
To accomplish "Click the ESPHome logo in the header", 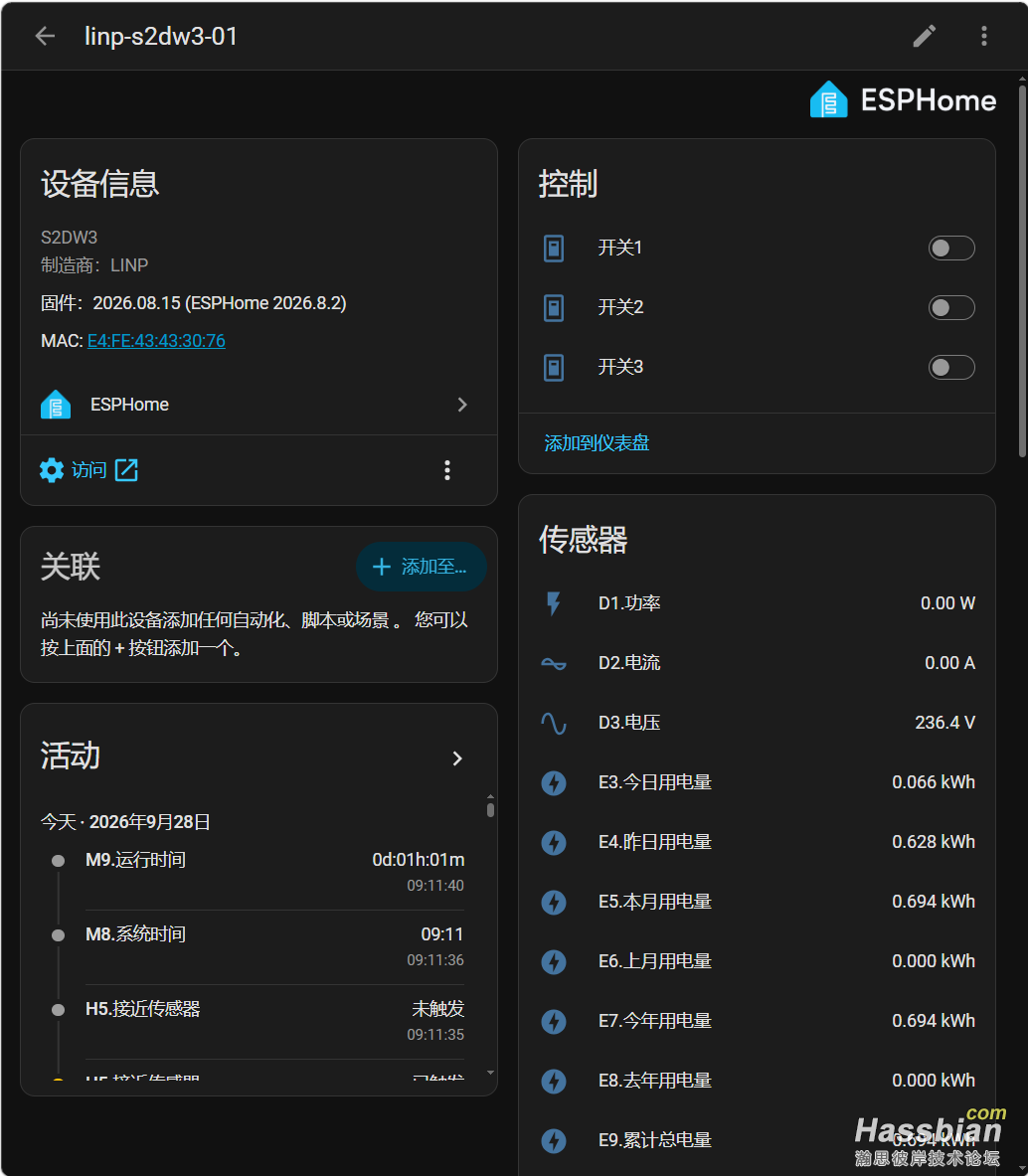I will point(903,99).
